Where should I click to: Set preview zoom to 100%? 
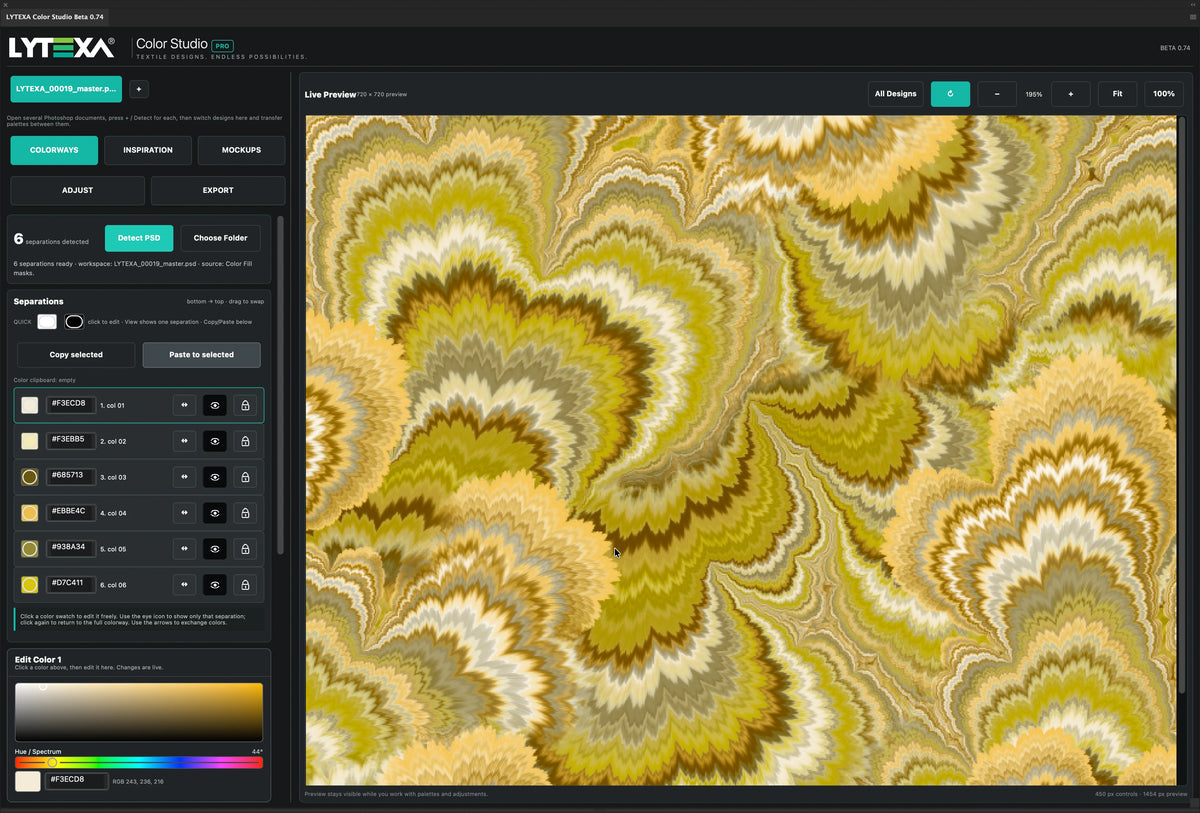(1164, 94)
